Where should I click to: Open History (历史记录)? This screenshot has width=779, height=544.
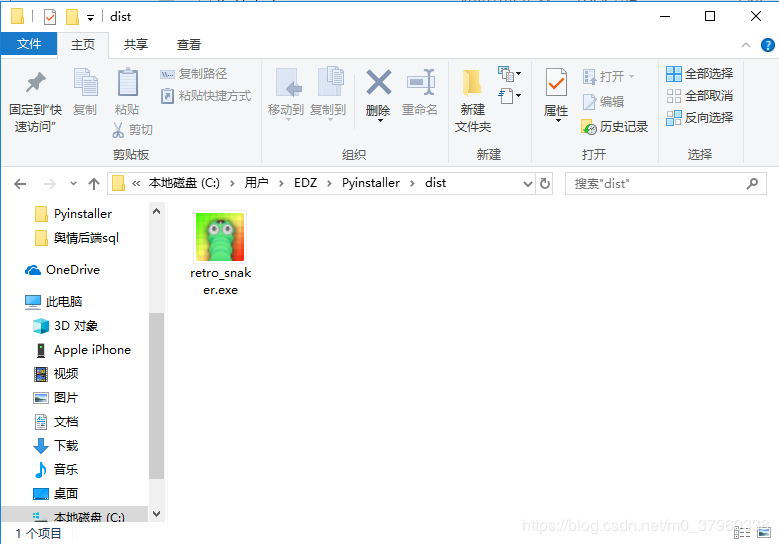tap(615, 127)
